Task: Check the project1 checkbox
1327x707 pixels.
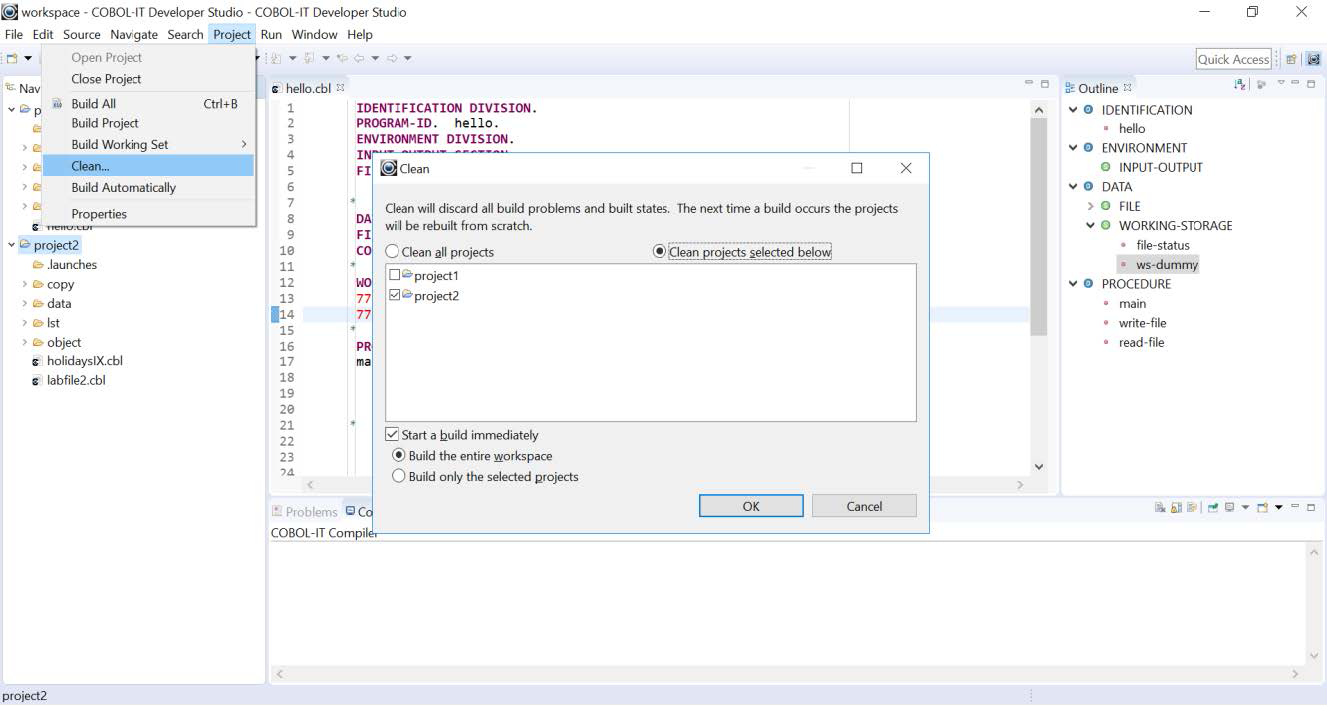Action: [x=394, y=275]
